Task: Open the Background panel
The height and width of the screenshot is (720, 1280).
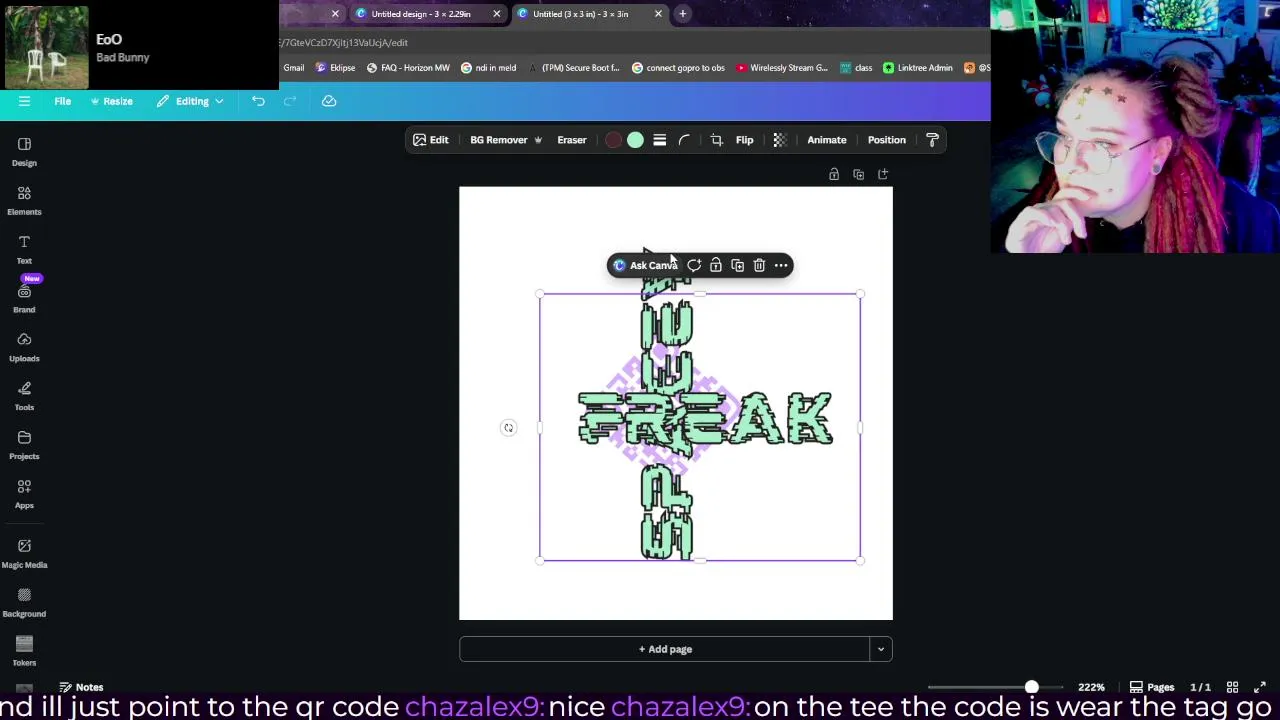Action: pos(24,602)
